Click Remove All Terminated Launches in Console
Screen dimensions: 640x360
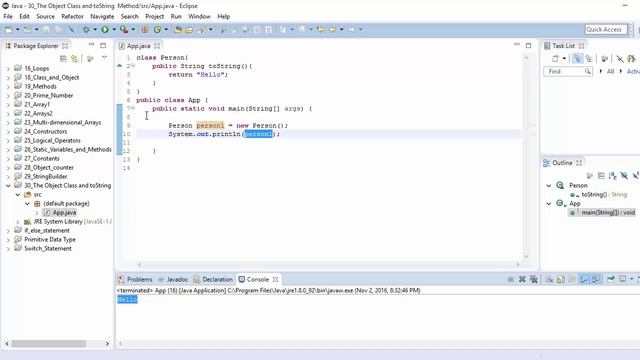click(x=533, y=279)
